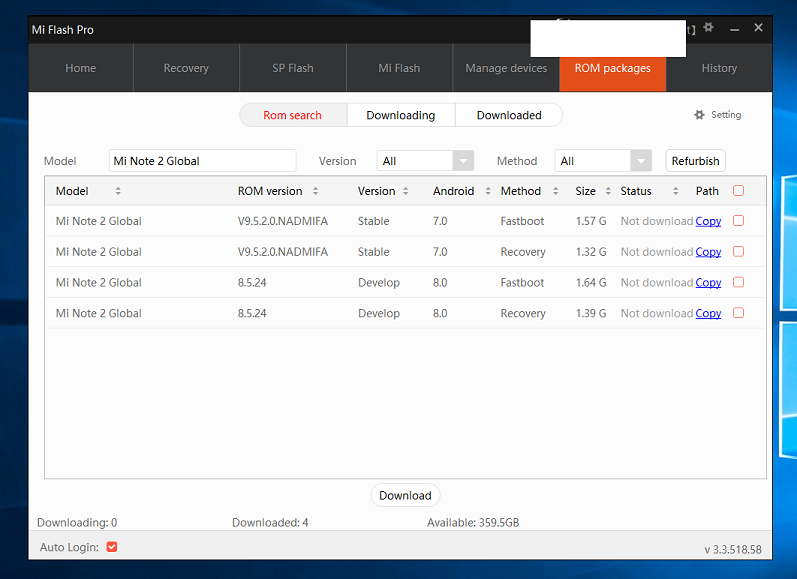The width and height of the screenshot is (797, 579).
Task: Open the Method filter dropdown
Action: point(641,161)
